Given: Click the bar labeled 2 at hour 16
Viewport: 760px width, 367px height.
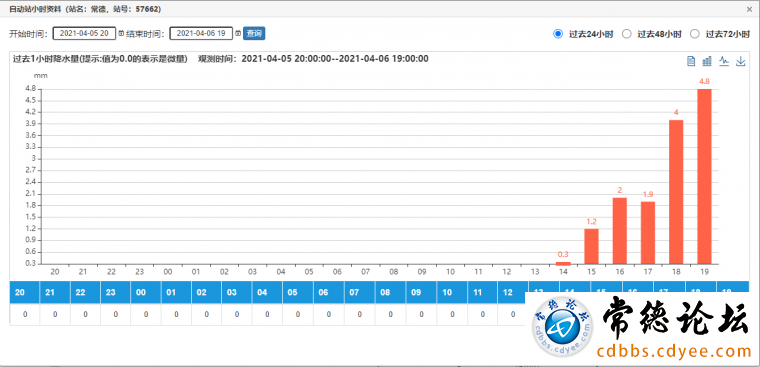Looking at the screenshot, I should [x=620, y=231].
